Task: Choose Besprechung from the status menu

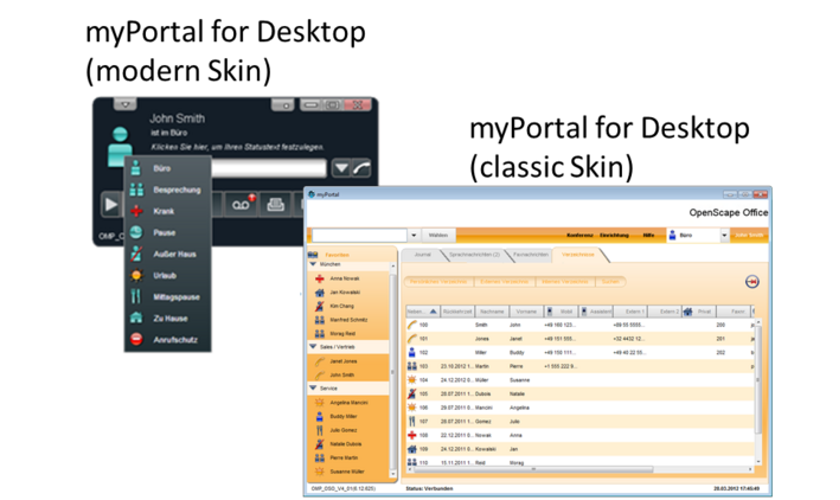Action: [168, 190]
